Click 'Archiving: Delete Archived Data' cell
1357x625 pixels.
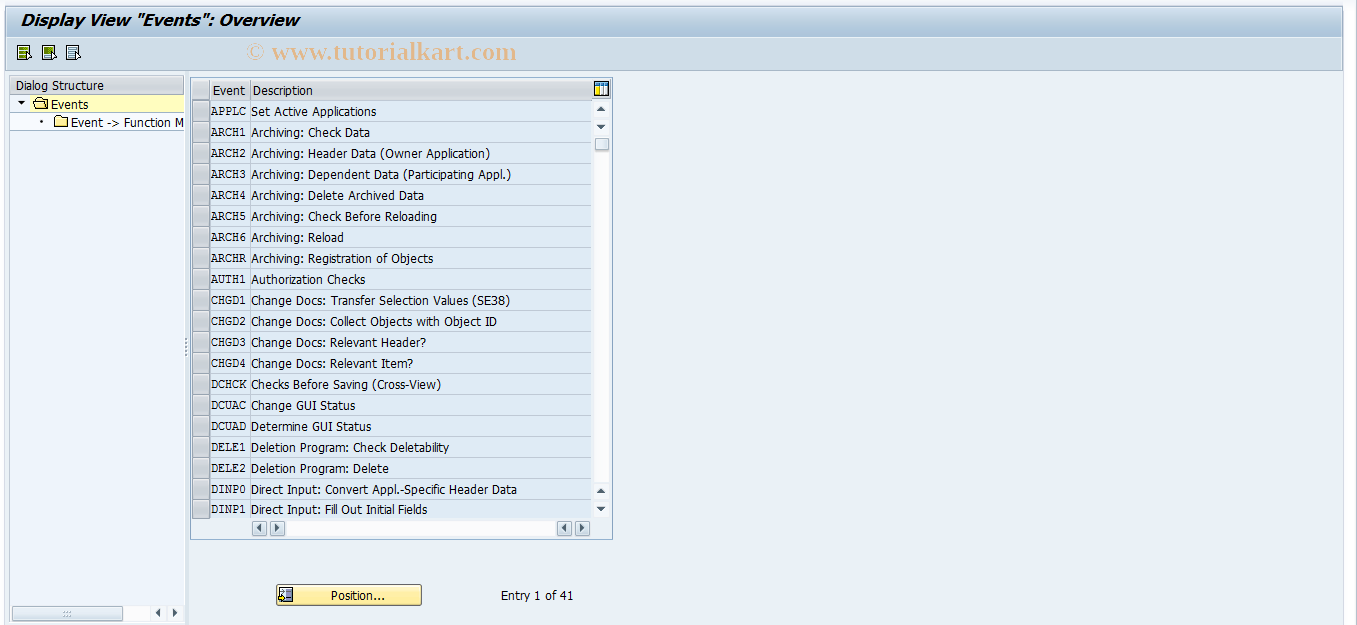pyautogui.click(x=420, y=195)
